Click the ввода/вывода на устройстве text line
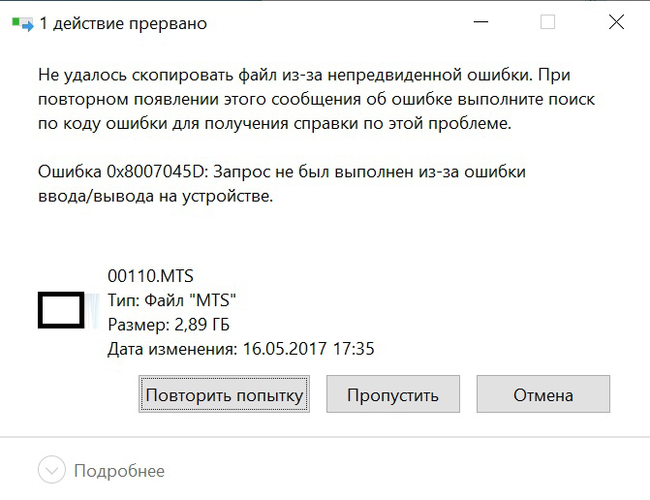This screenshot has height=500, width=650. 155,196
